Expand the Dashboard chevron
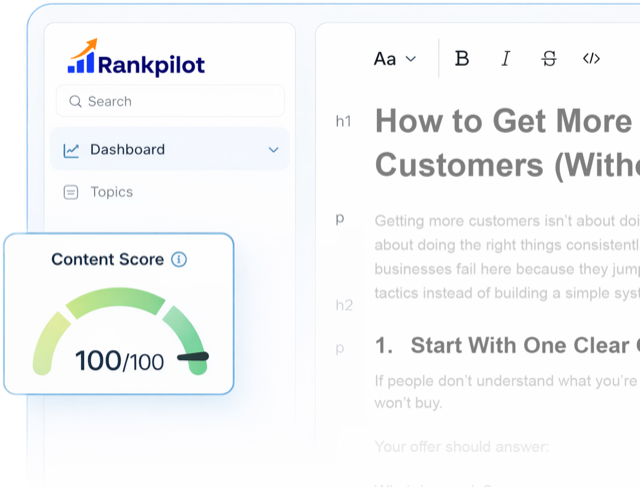Viewport: 640px width, 487px height. tap(273, 150)
